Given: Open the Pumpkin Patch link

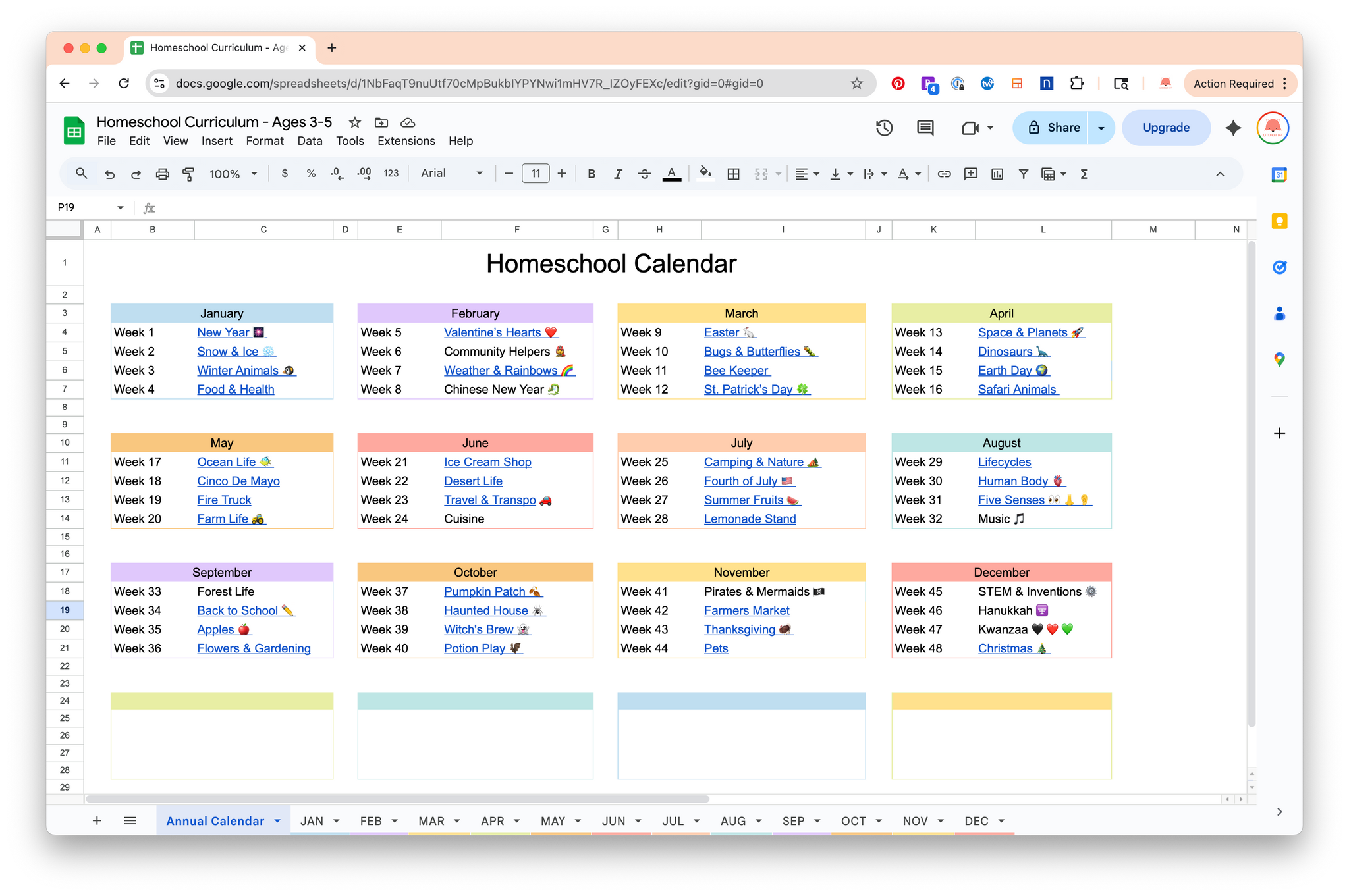Looking at the screenshot, I should pyautogui.click(x=485, y=591).
